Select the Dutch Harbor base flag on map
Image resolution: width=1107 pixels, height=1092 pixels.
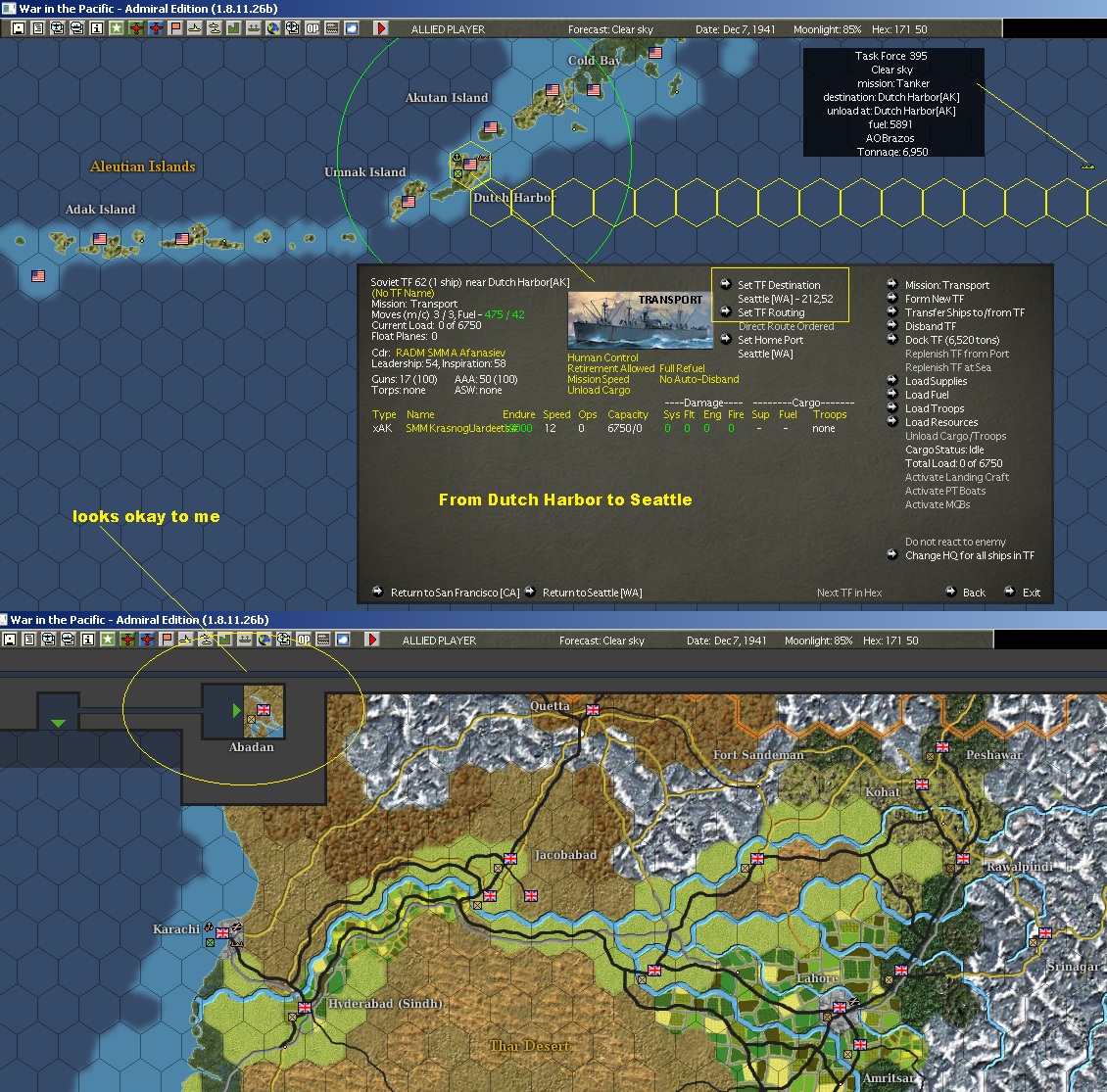coord(470,164)
